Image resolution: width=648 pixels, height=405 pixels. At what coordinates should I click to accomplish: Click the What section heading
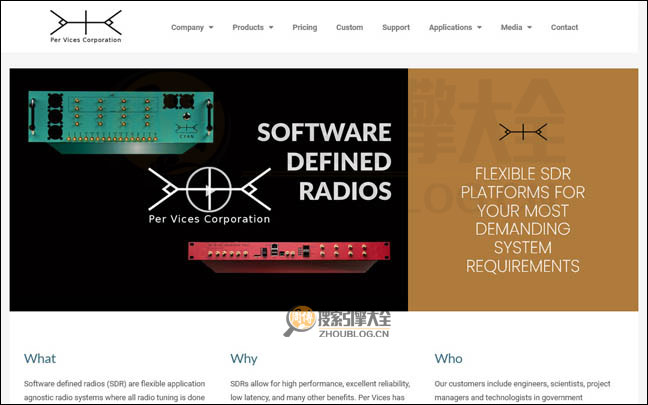pos(40,358)
